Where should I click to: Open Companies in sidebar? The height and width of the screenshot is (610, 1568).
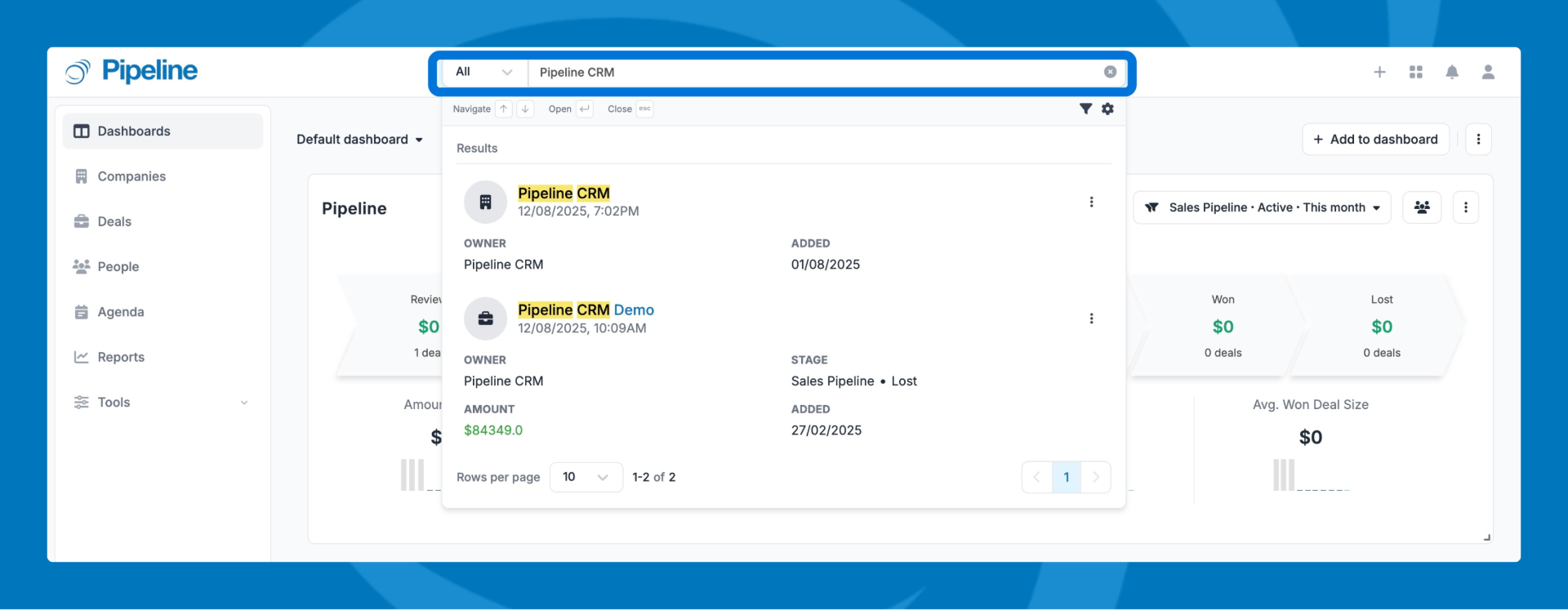pos(162,176)
